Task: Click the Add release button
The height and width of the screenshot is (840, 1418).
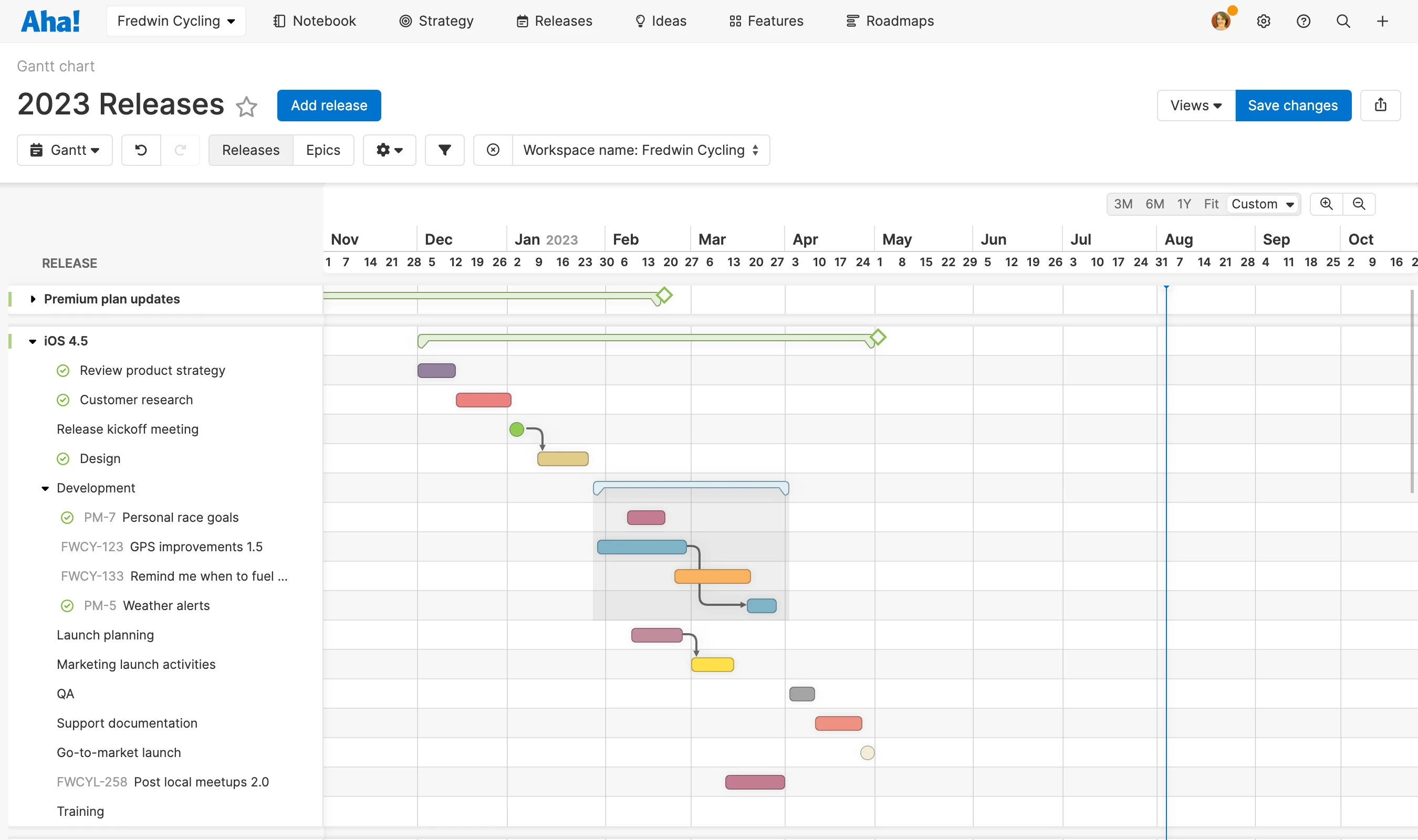Action: (329, 106)
